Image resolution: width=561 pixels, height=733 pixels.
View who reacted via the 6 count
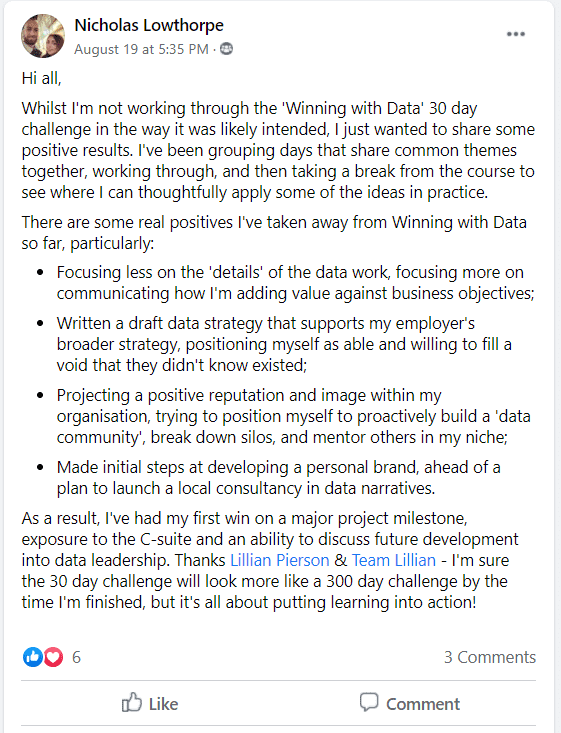click(76, 657)
